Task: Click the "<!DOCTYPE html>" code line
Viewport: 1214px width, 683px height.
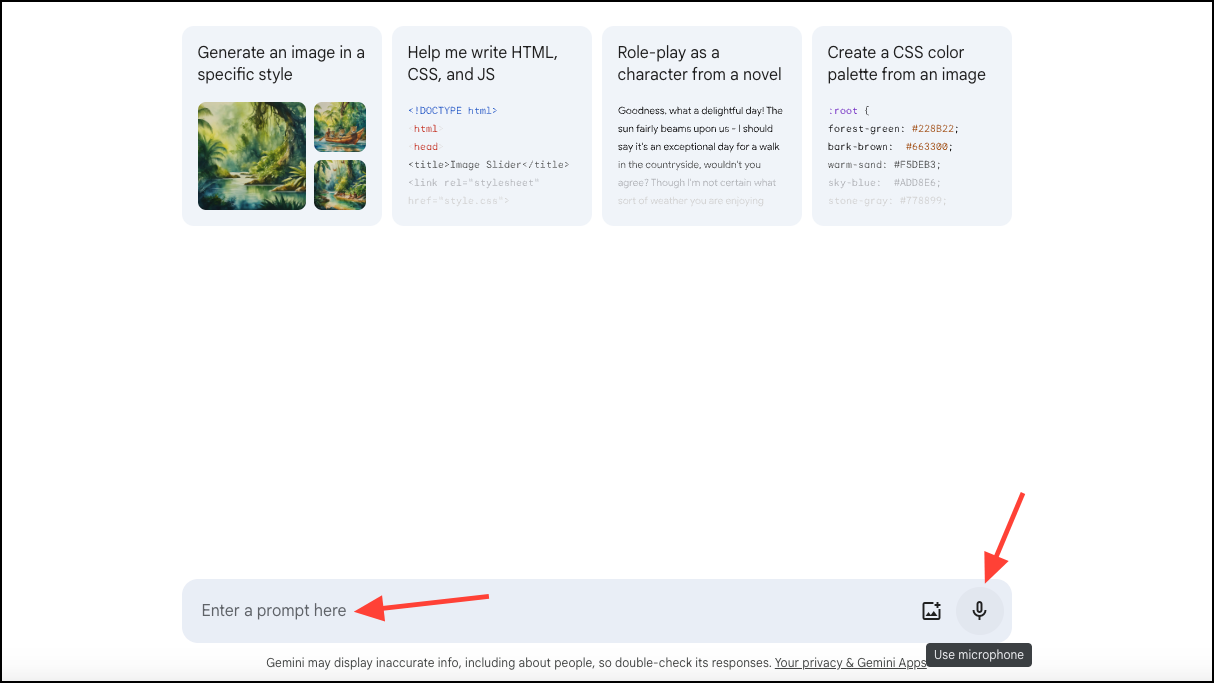Action: [x=452, y=111]
